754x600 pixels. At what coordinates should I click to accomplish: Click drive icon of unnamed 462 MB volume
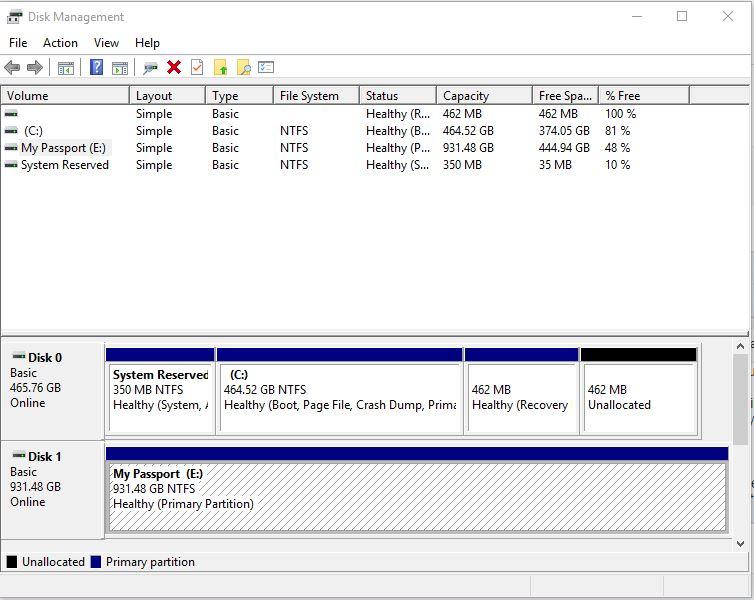tap(11, 114)
